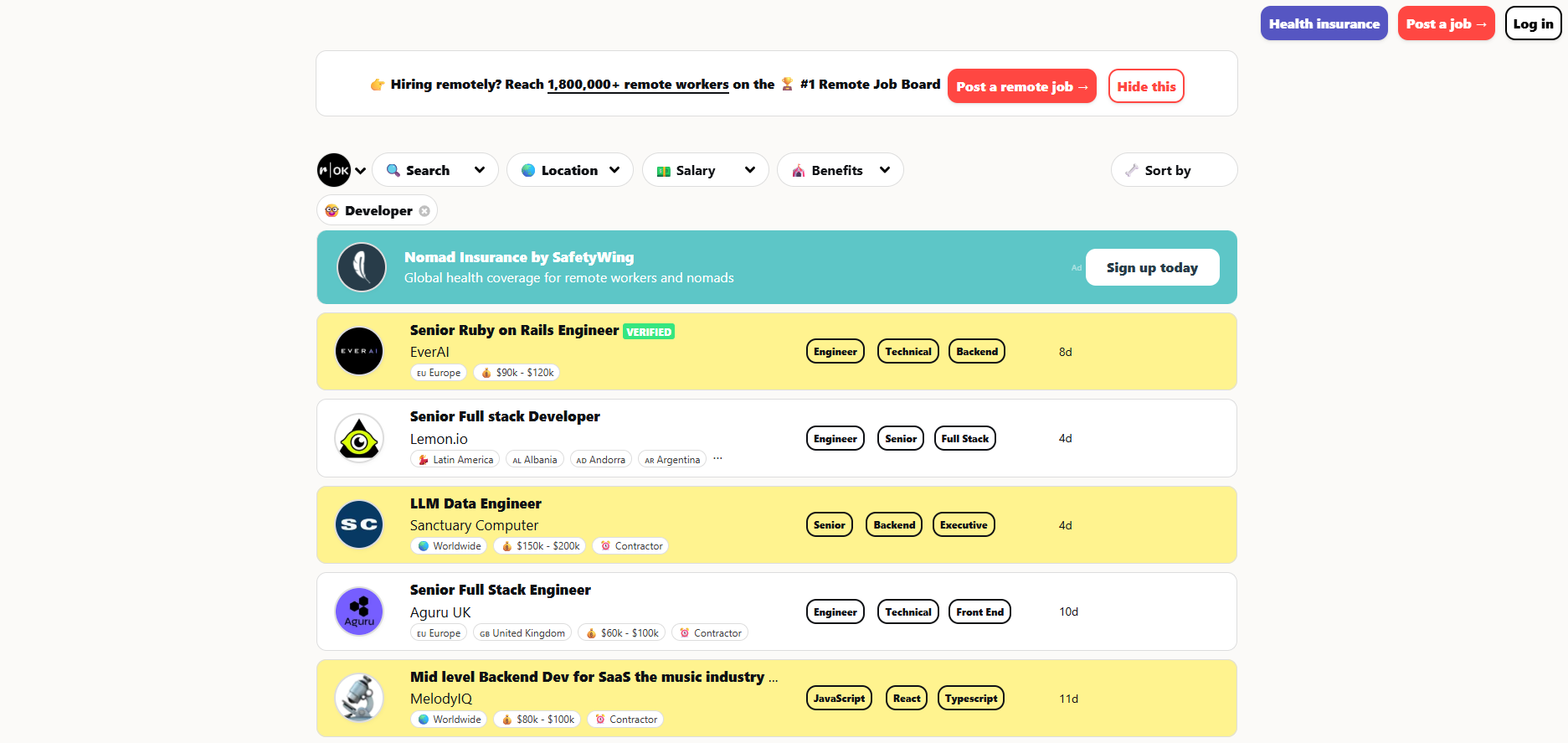
Task: Select the Backend tag on EverAI job
Action: tap(977, 352)
